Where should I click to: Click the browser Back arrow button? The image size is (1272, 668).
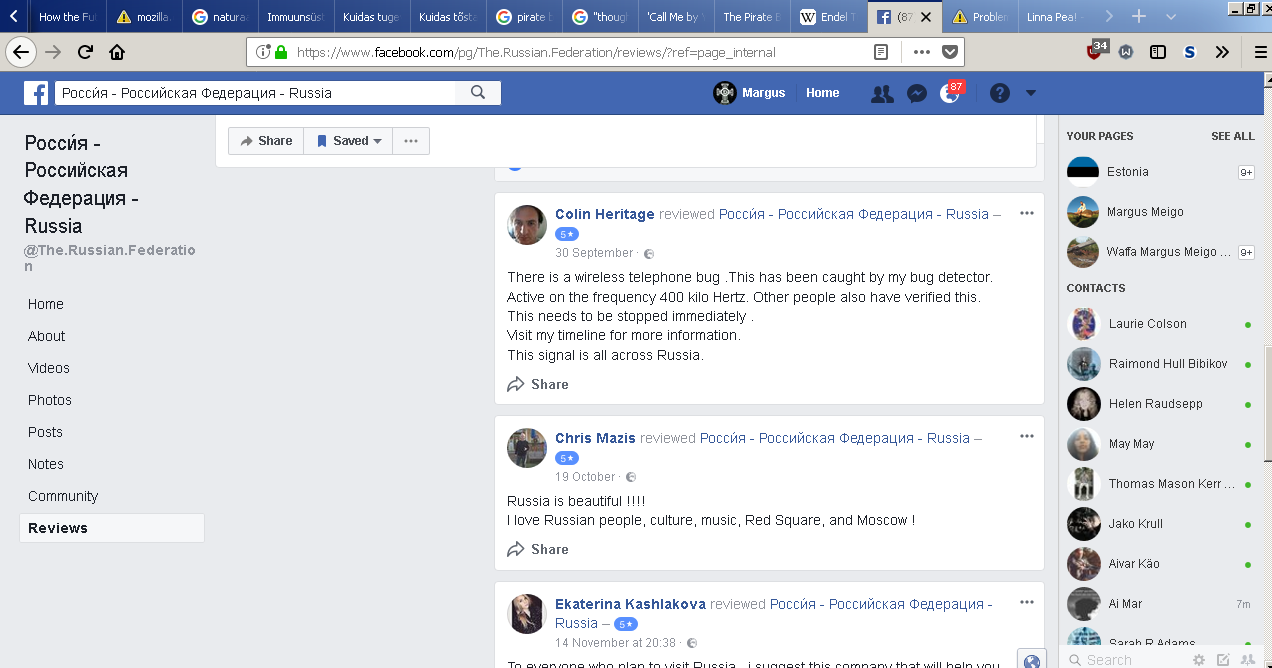click(21, 52)
